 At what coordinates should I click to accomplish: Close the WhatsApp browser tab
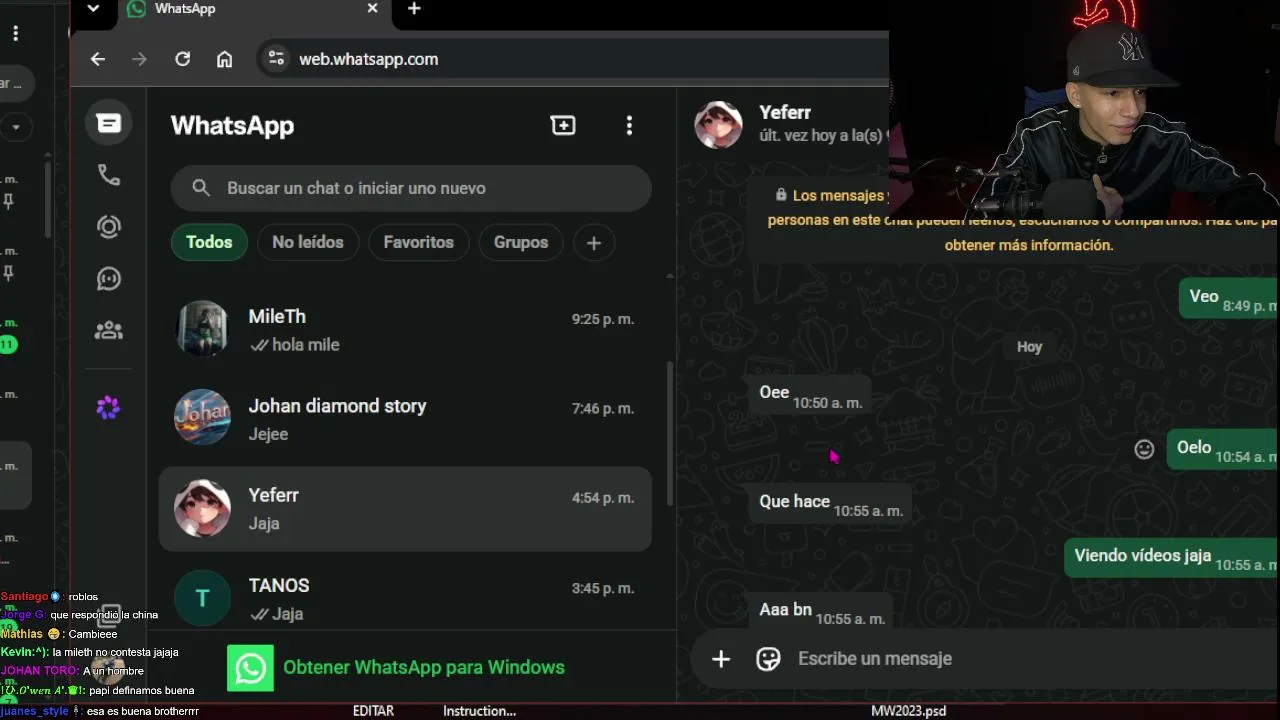pyautogui.click(x=372, y=9)
